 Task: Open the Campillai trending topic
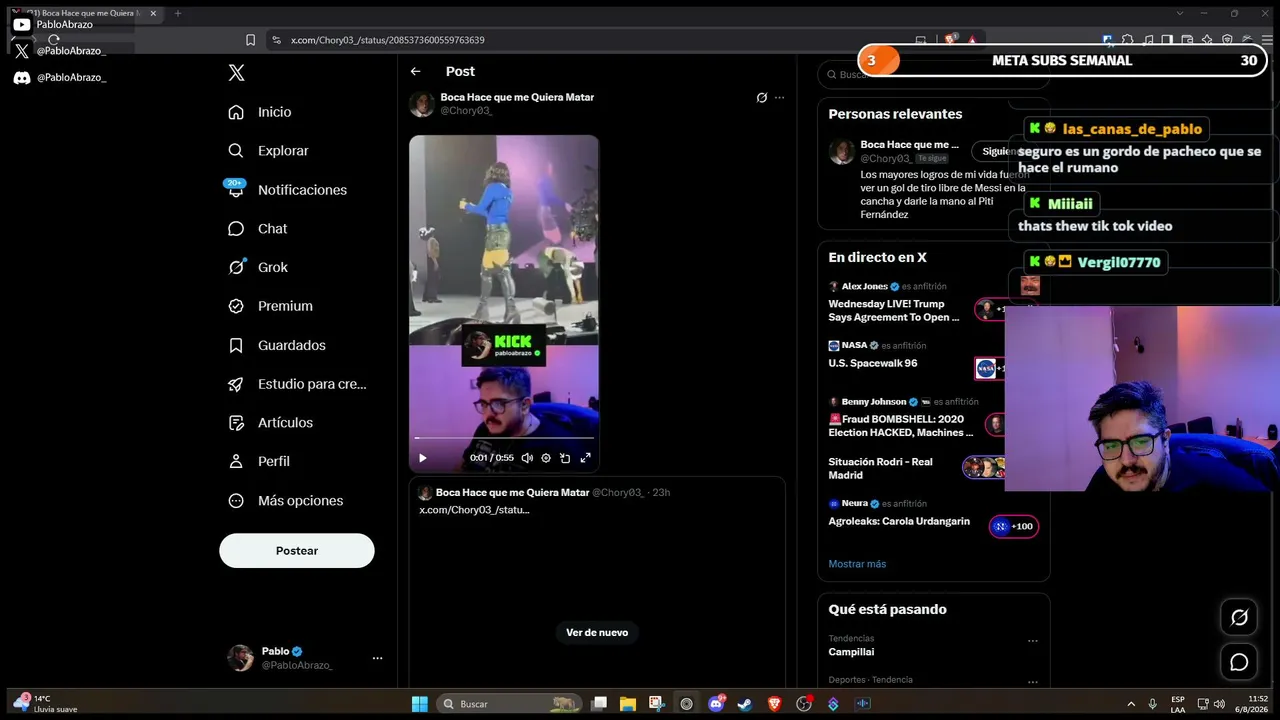pos(851,652)
